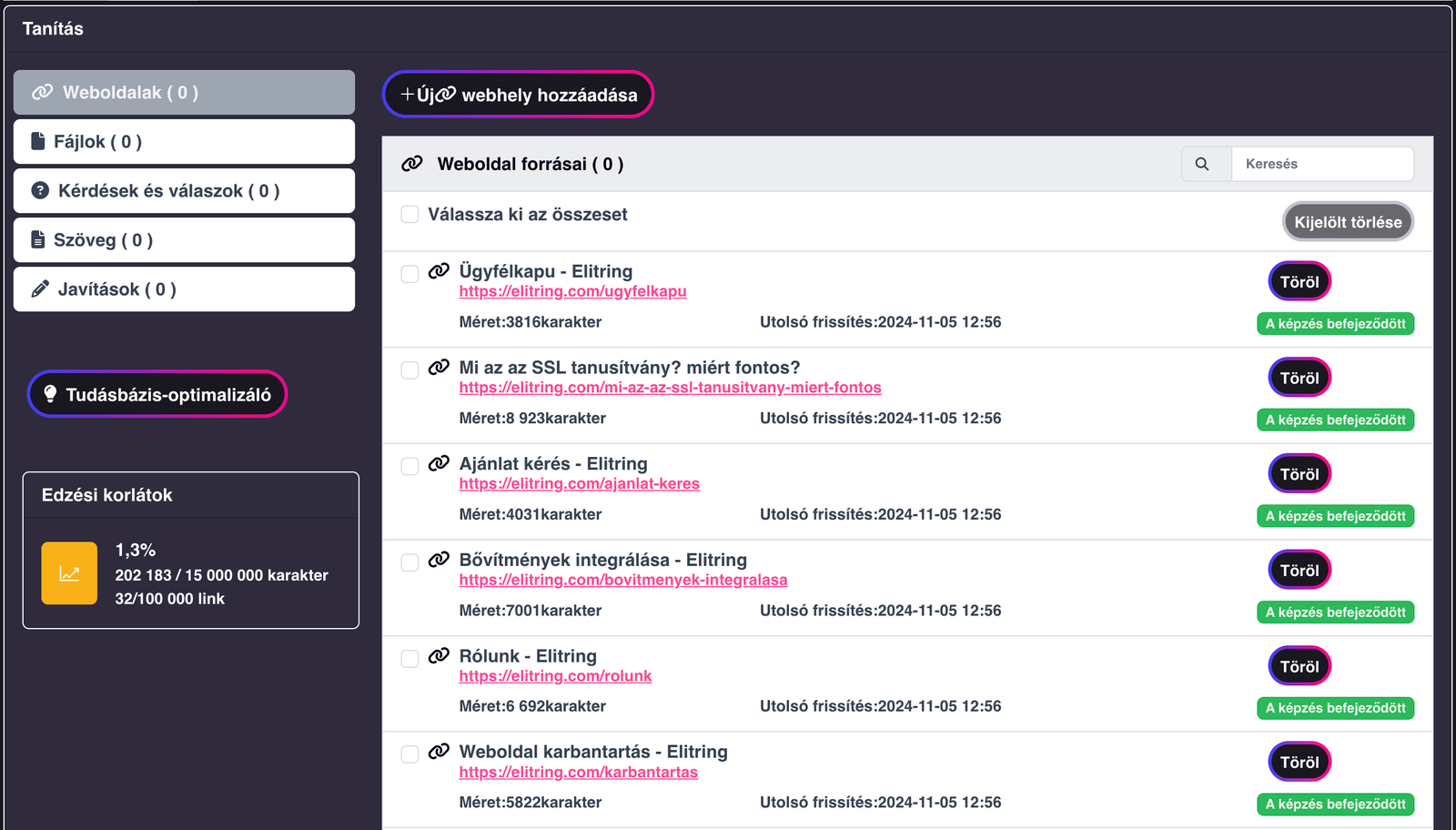This screenshot has height=830, width=1456.
Task: Click the Tudásbázis-optimalizáló button
Action: pos(157,394)
